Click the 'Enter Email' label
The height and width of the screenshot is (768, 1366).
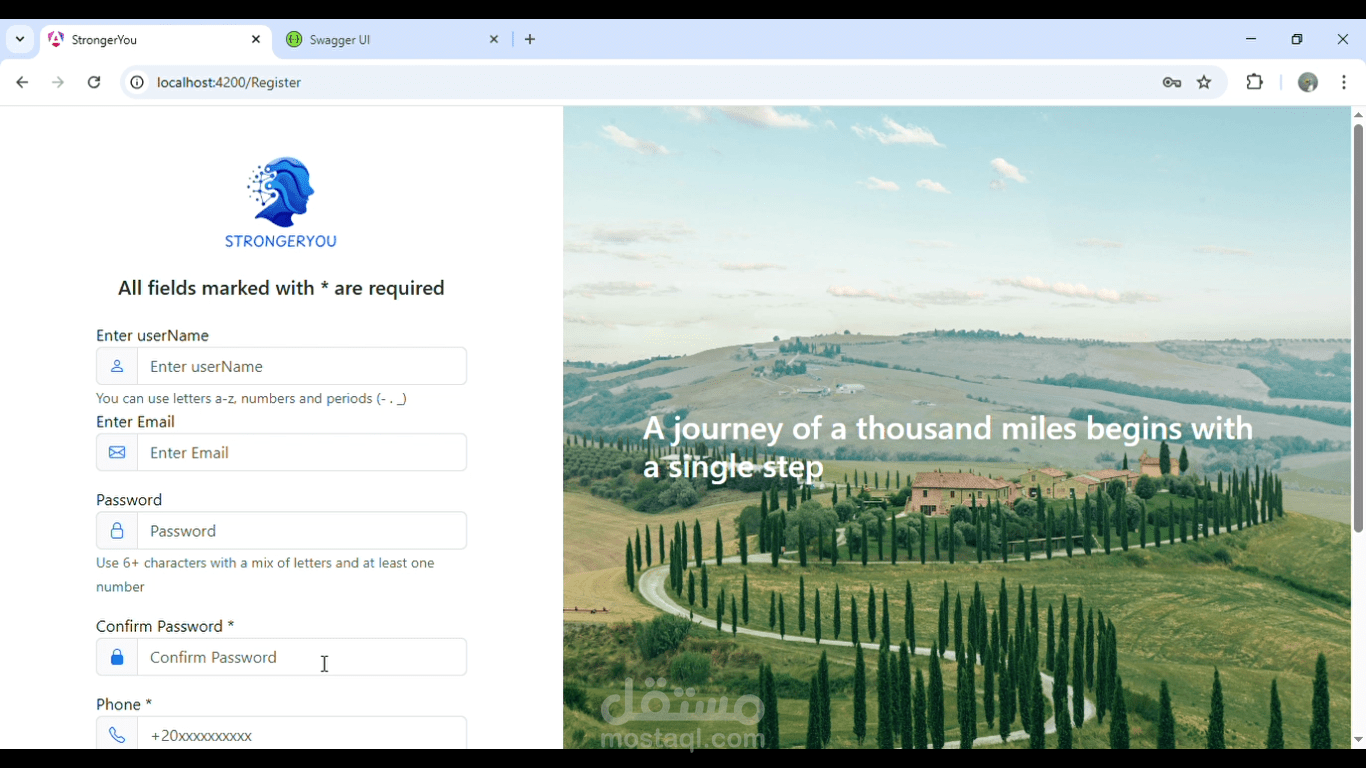pyautogui.click(x=135, y=422)
